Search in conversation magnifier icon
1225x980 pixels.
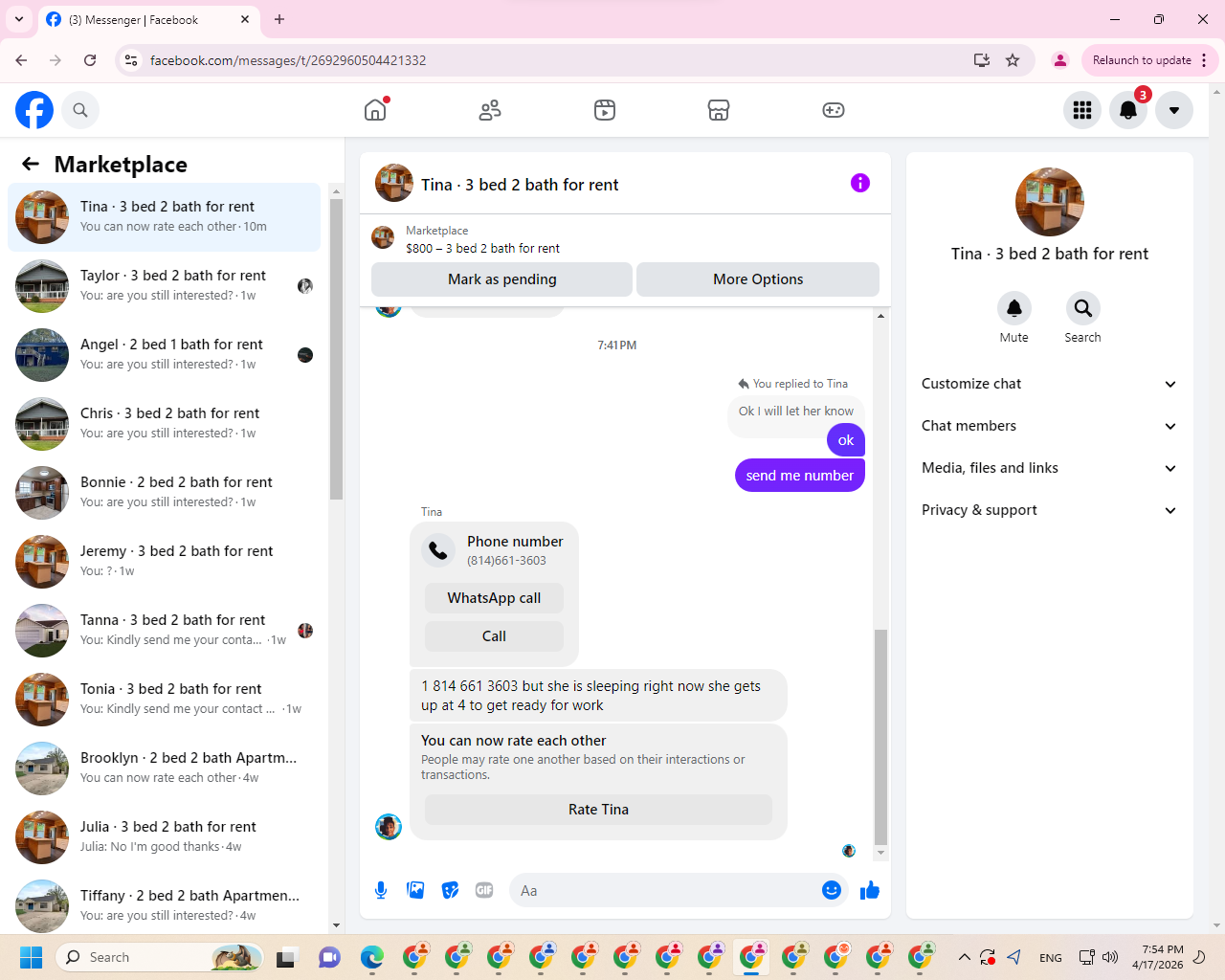pyautogui.click(x=1083, y=308)
